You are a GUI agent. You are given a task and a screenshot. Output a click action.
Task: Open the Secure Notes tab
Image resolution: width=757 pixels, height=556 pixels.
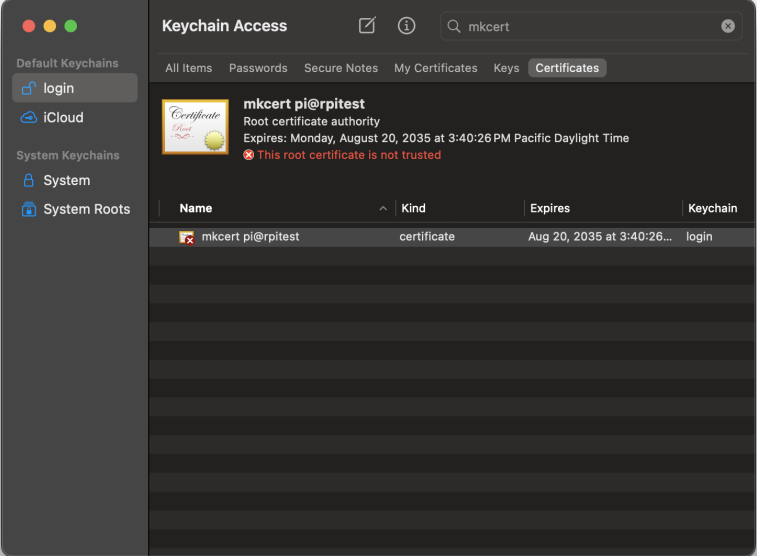tap(341, 68)
